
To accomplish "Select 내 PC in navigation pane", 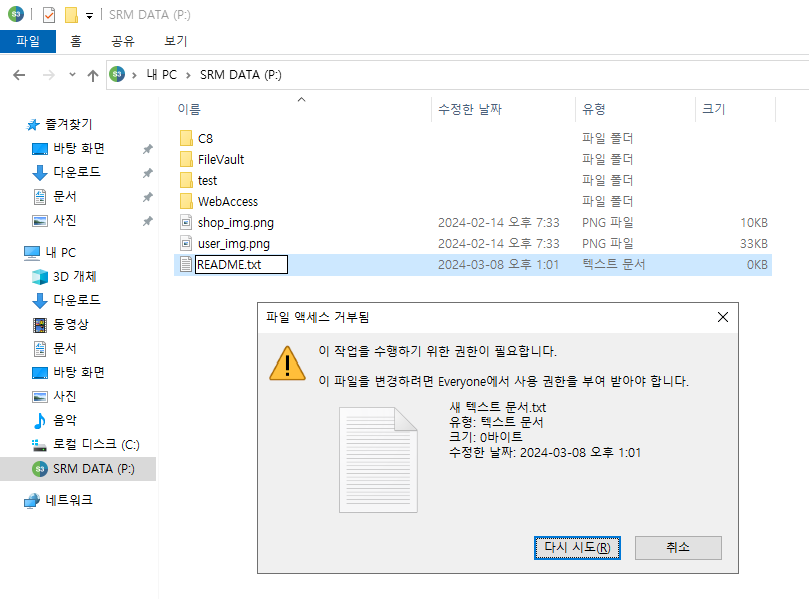I will click(60, 252).
